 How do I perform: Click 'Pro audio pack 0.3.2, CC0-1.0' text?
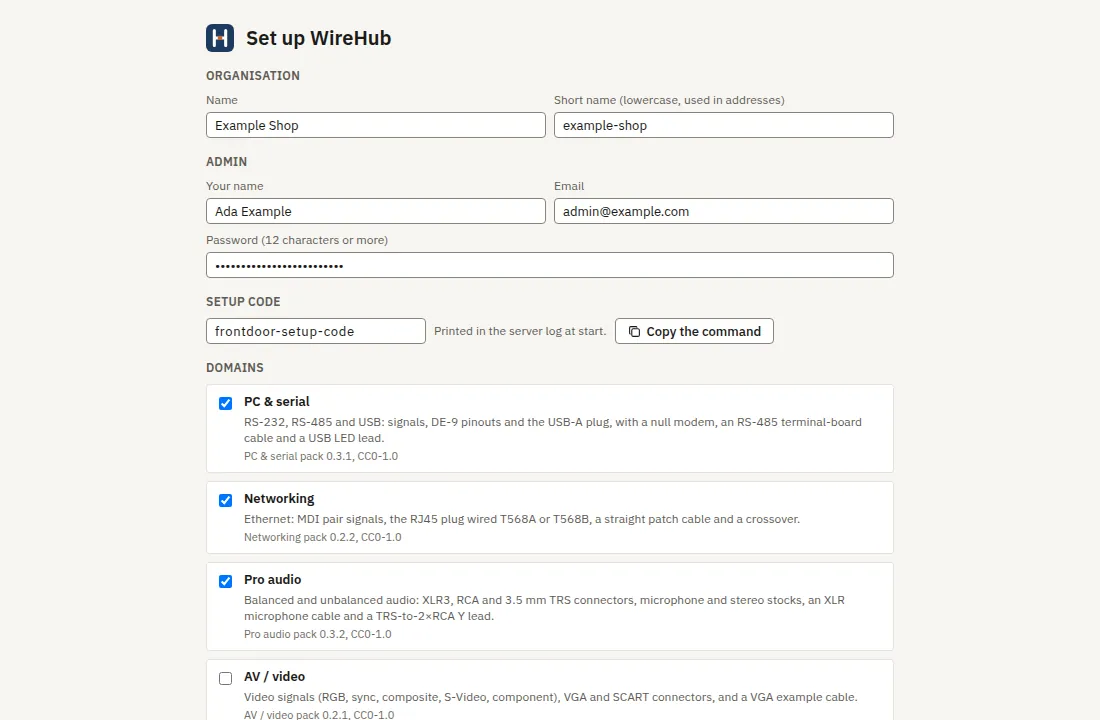[x=318, y=634]
